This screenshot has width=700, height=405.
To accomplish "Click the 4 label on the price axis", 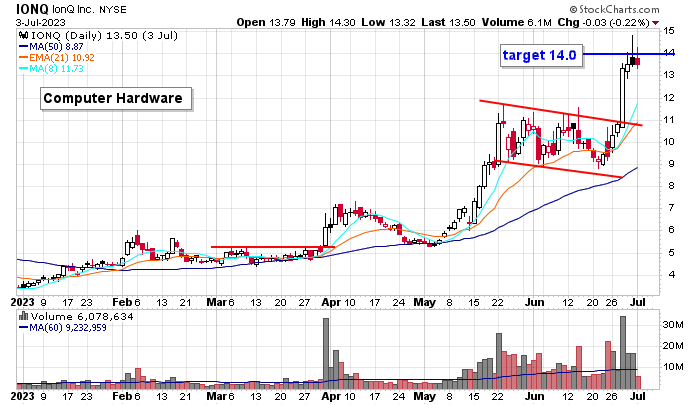I will coord(671,275).
